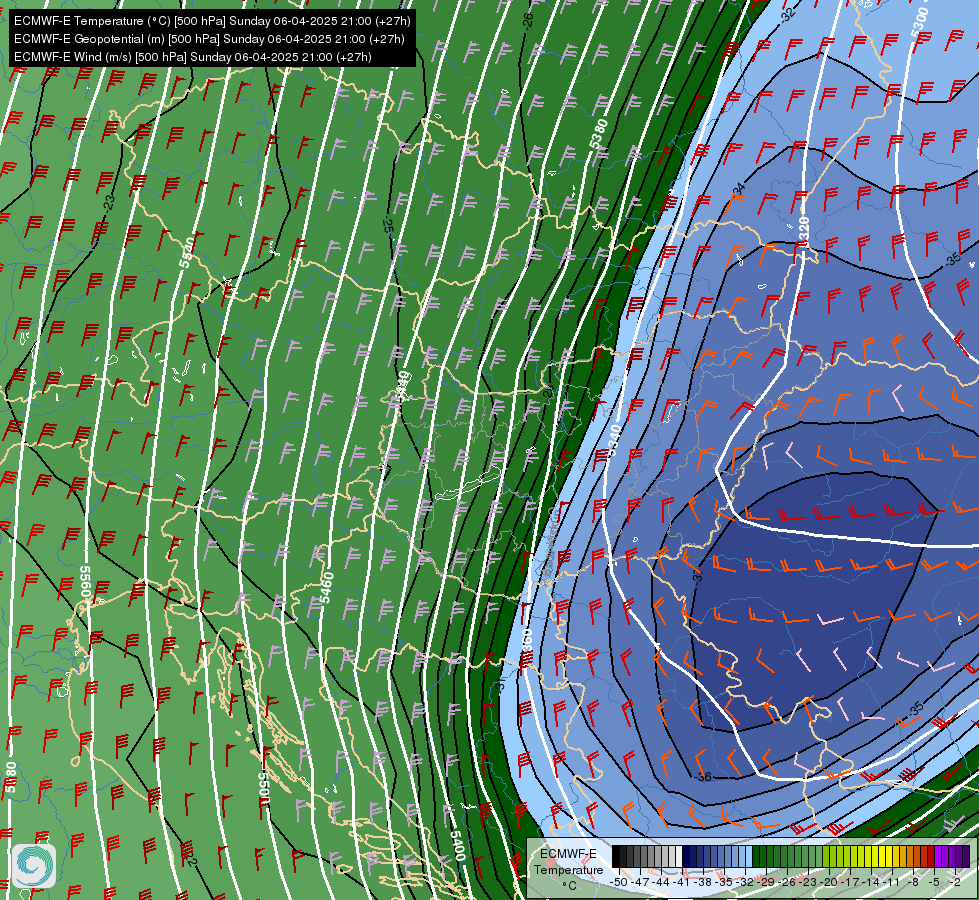Pick the yellow swatch above -14 in legend
This screenshot has height=900, width=979.
click(x=875, y=856)
